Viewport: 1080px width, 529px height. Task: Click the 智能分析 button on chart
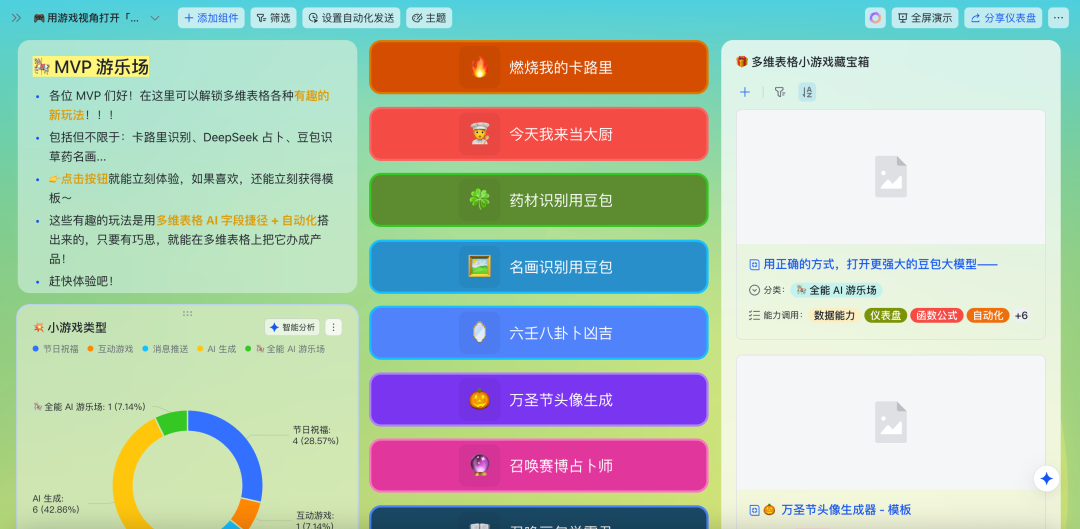click(293, 327)
